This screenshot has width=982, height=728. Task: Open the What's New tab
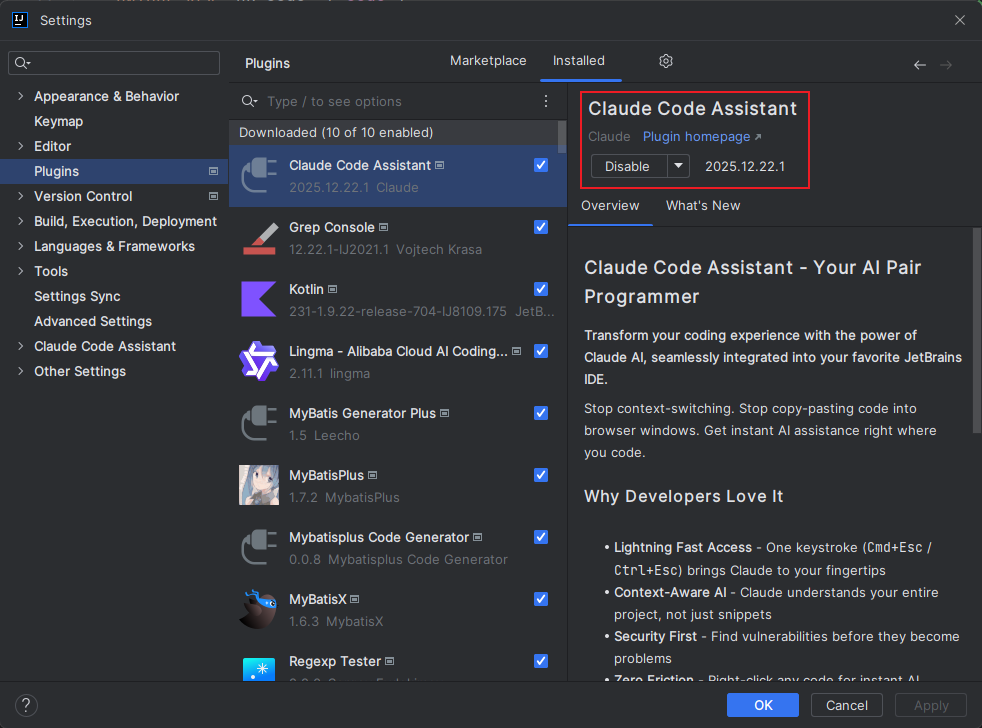pyautogui.click(x=703, y=205)
